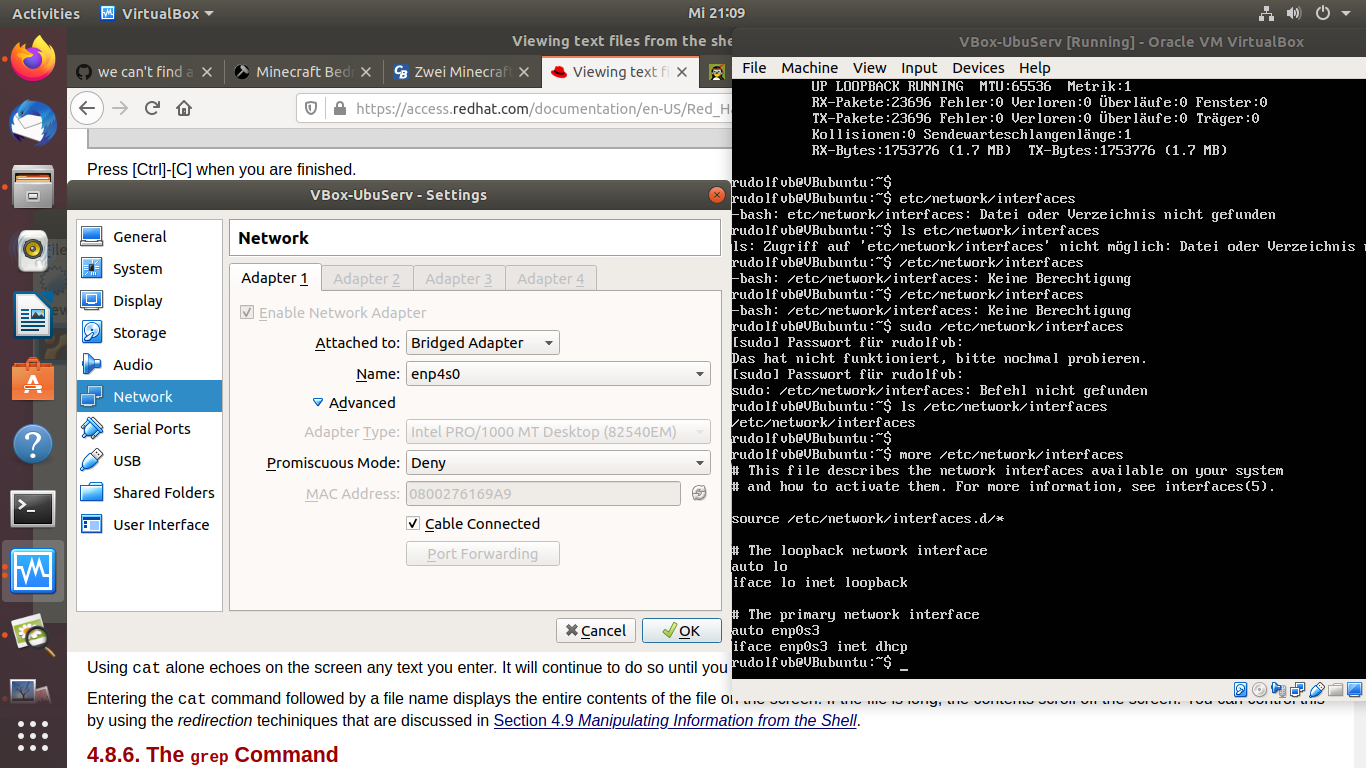Viewport: 1366px width, 768px height.
Task: Collapse the Advanced section
Action: [x=354, y=403]
